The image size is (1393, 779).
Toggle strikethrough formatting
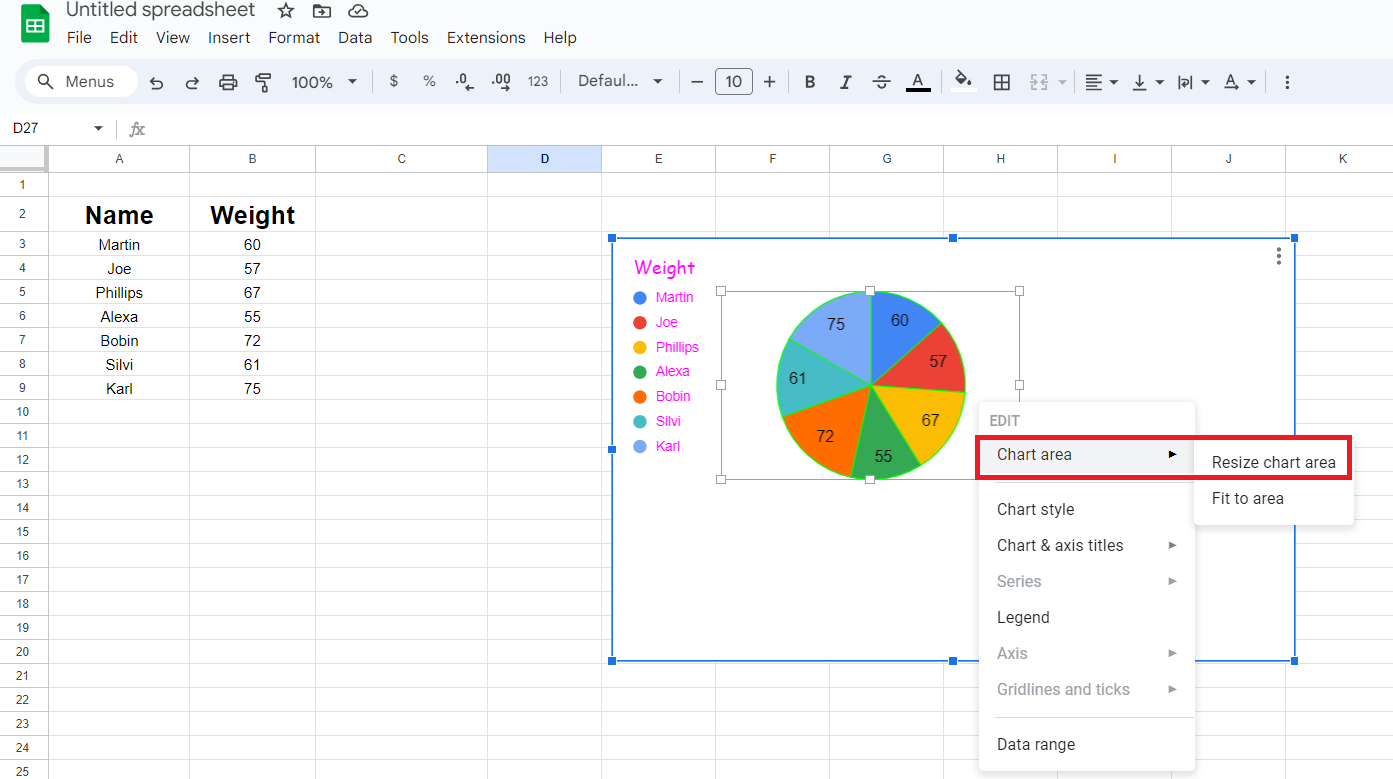point(881,82)
